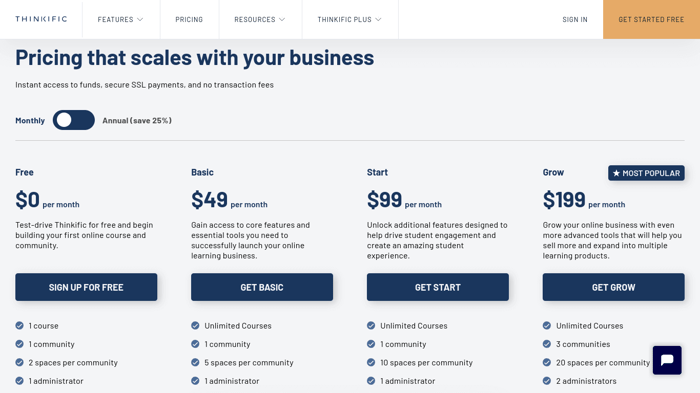Expand the Features menu
The image size is (700, 393).
point(120,19)
